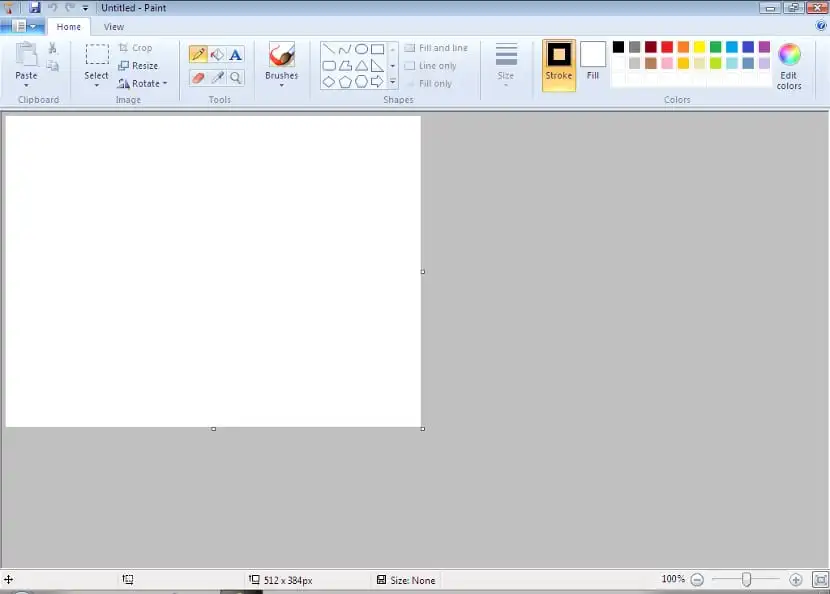Click the white drawing canvas

[x=213, y=271]
